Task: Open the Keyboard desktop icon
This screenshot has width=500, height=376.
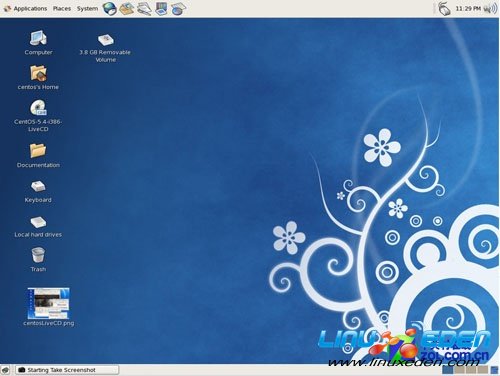Action: tap(38, 186)
